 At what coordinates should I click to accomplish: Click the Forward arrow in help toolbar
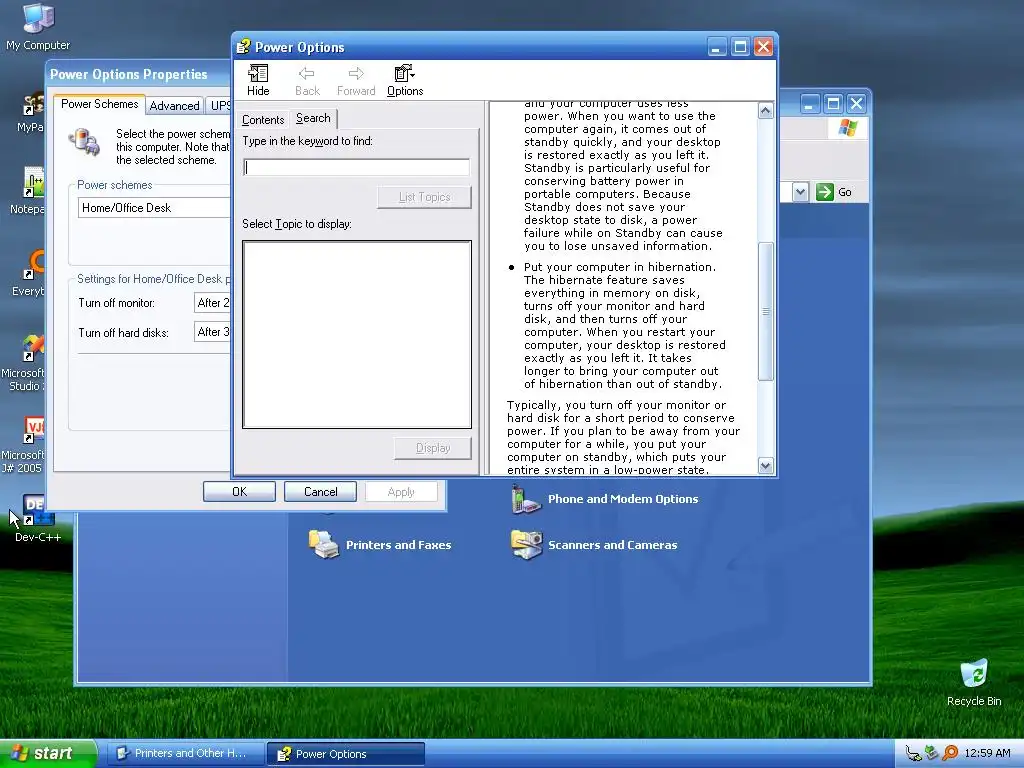point(356,73)
